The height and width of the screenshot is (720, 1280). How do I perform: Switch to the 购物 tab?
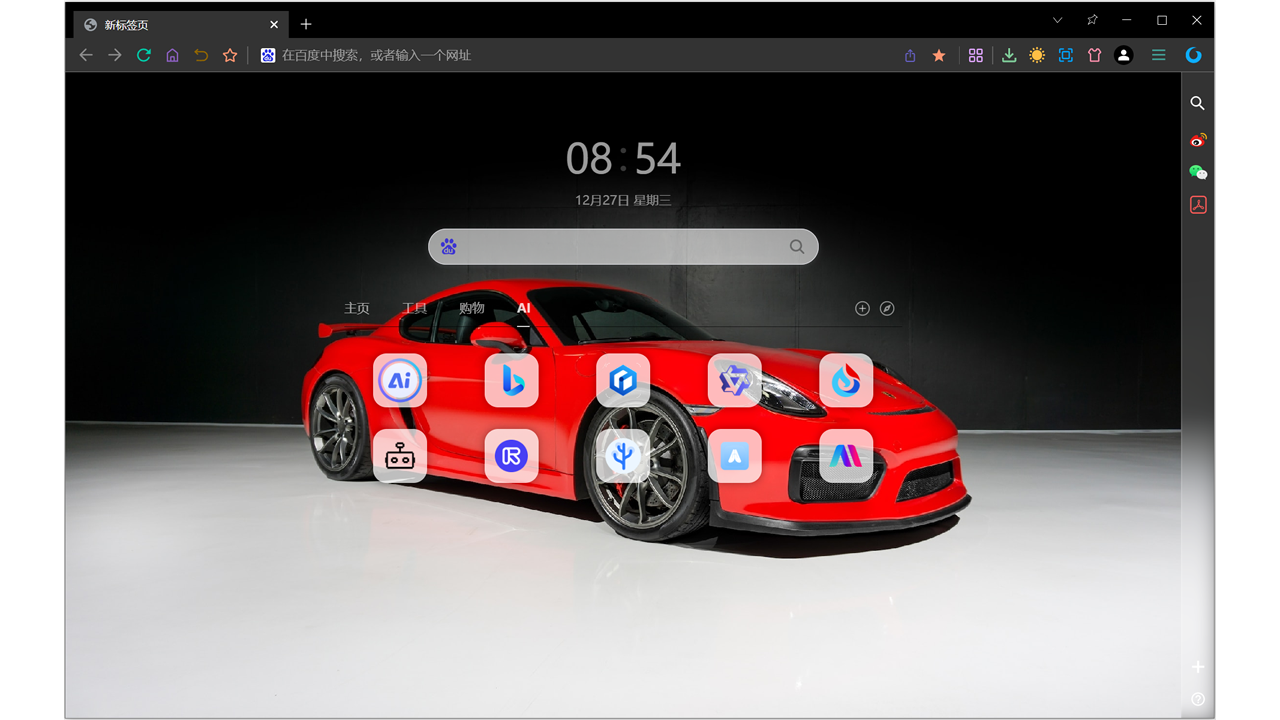[472, 308]
